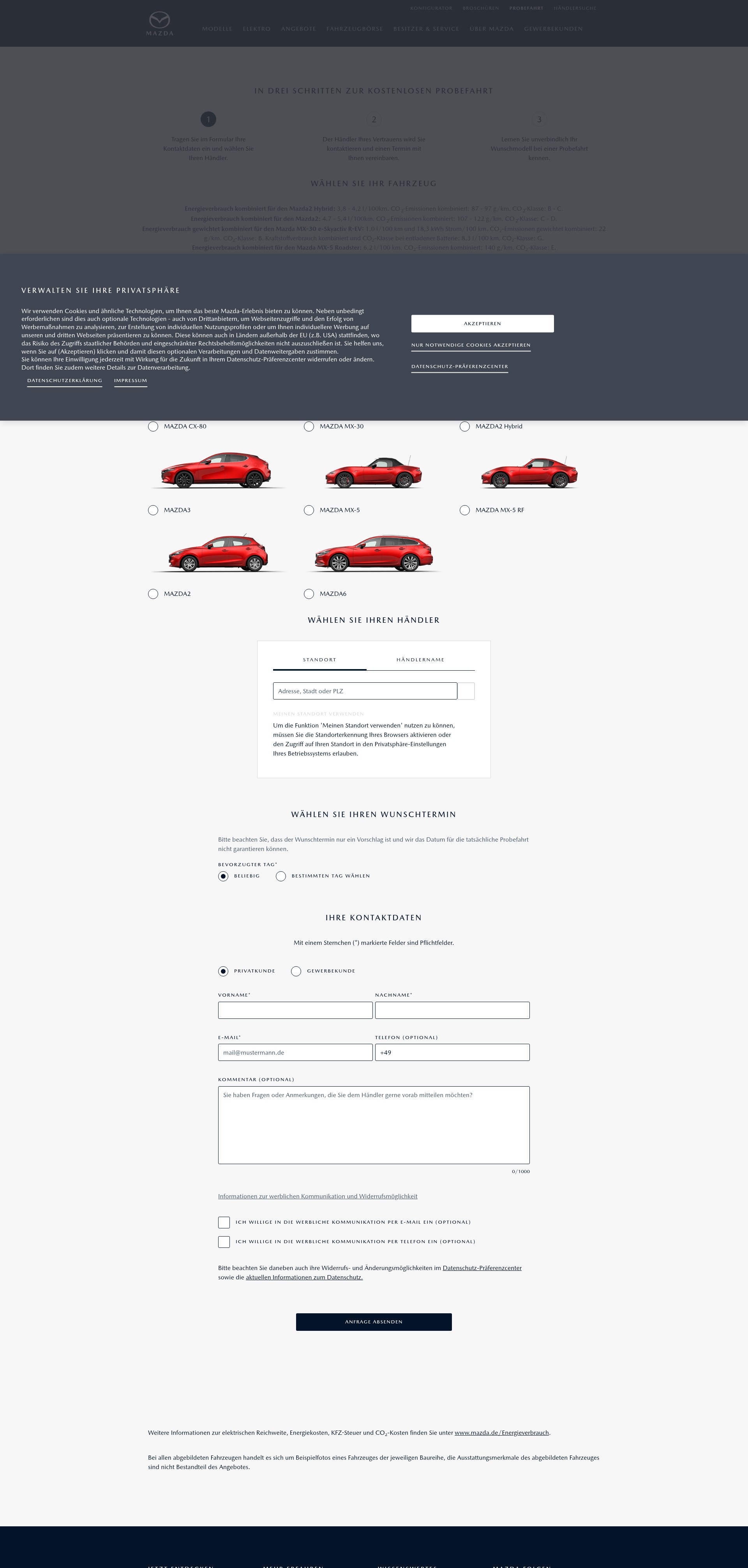
Task: Select the Mazda MX-5 radio button
Action: click(309, 510)
